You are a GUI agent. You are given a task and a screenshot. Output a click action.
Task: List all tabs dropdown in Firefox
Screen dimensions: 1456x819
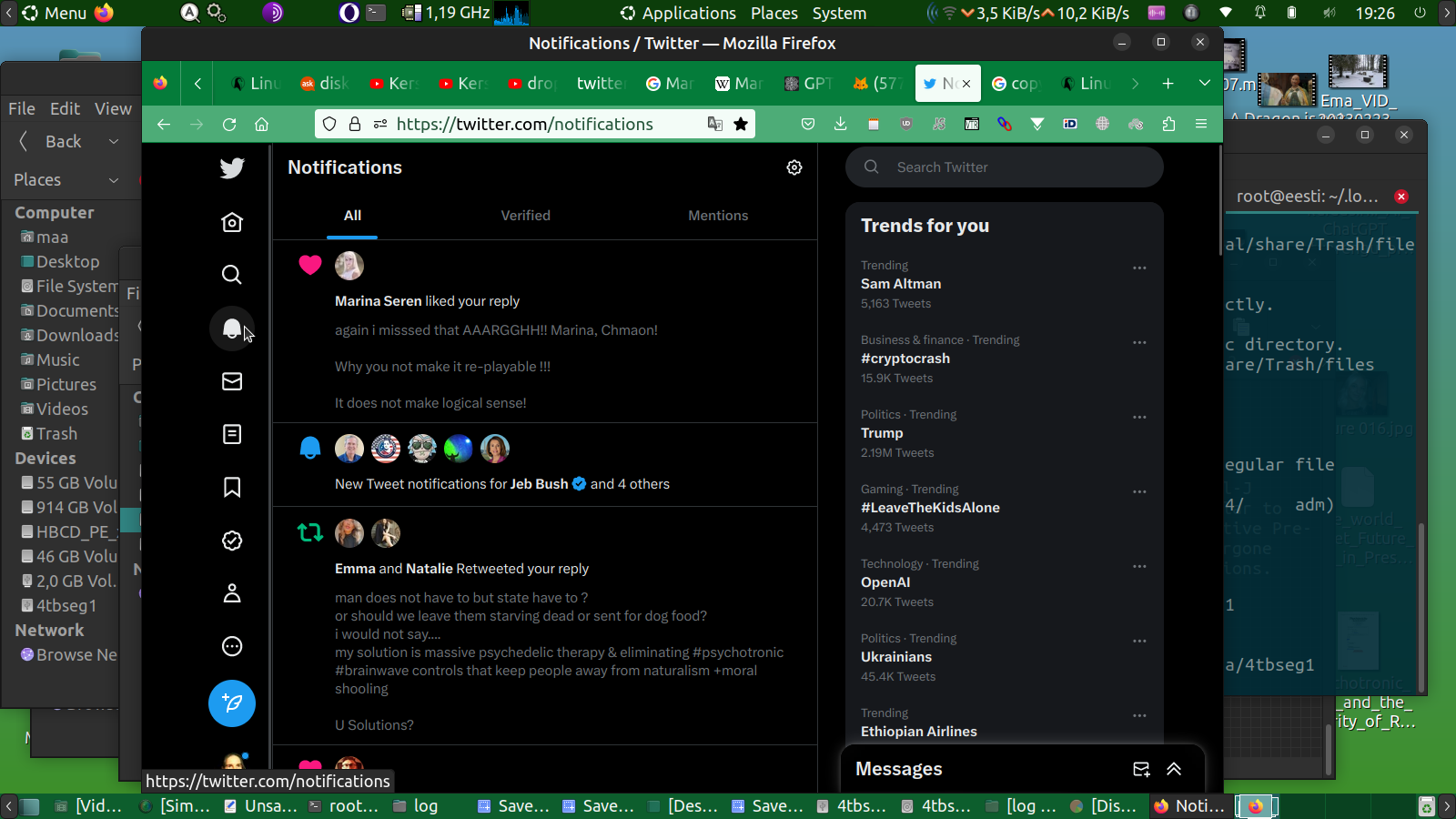click(x=1204, y=84)
